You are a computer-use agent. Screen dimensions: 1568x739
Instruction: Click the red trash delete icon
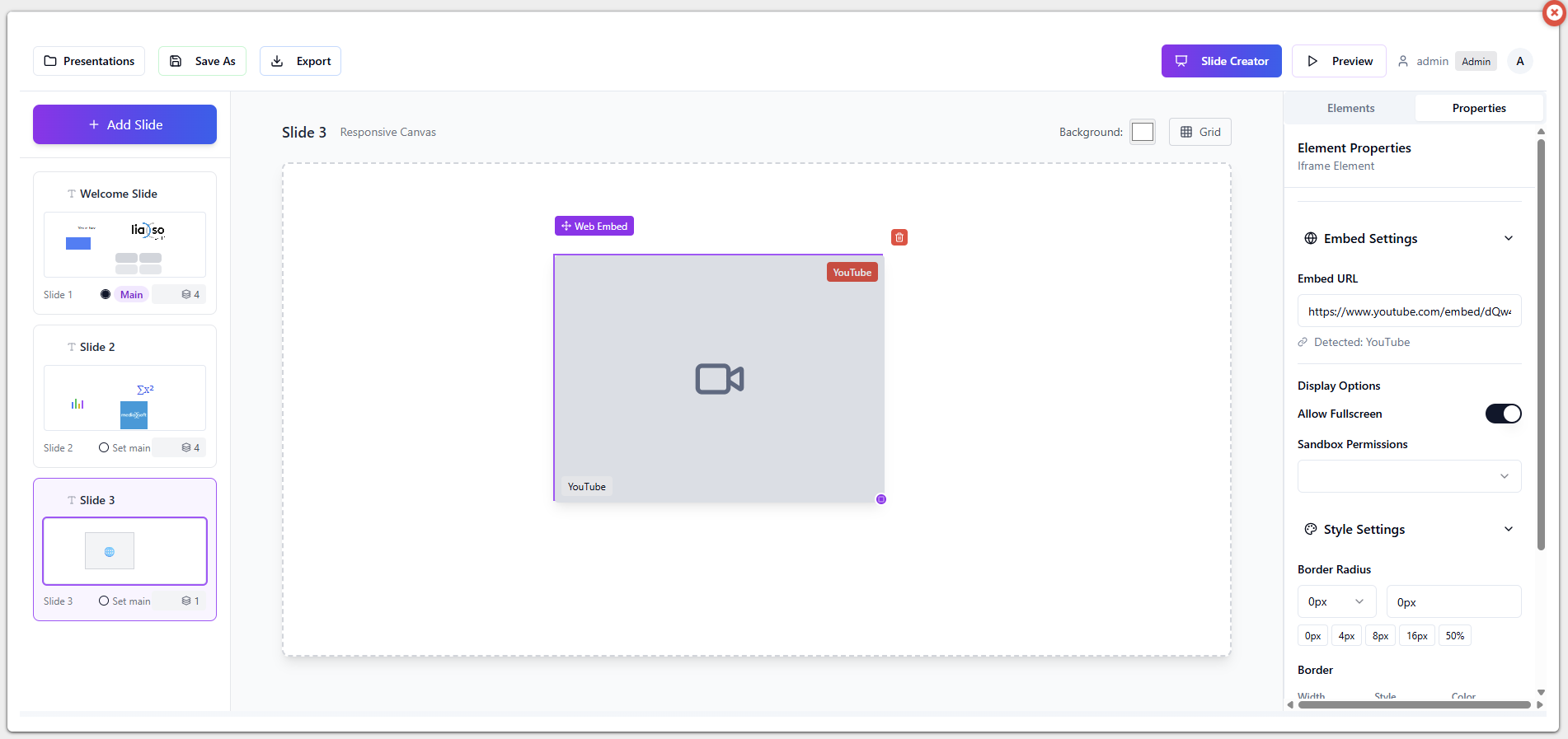point(899,237)
